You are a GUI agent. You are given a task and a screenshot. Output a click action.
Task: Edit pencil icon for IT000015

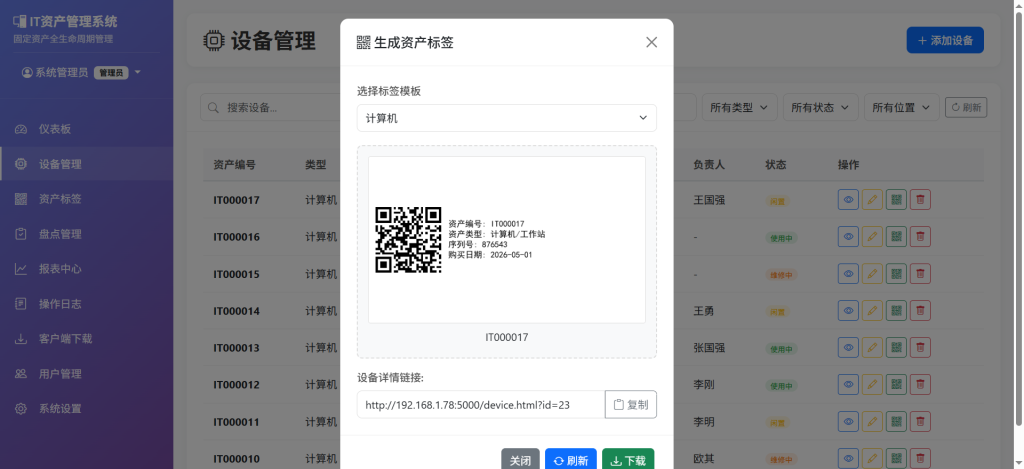(872, 274)
